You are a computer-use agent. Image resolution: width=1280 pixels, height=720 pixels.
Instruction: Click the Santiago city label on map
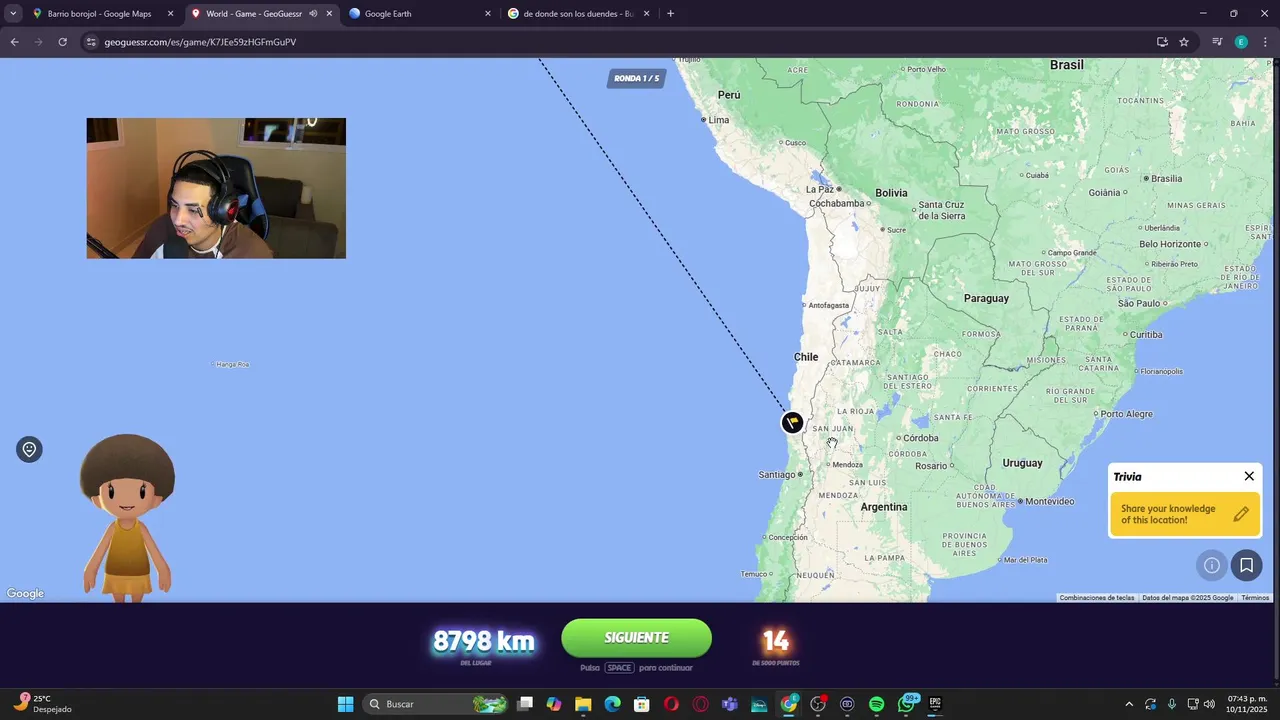pyautogui.click(x=776, y=475)
